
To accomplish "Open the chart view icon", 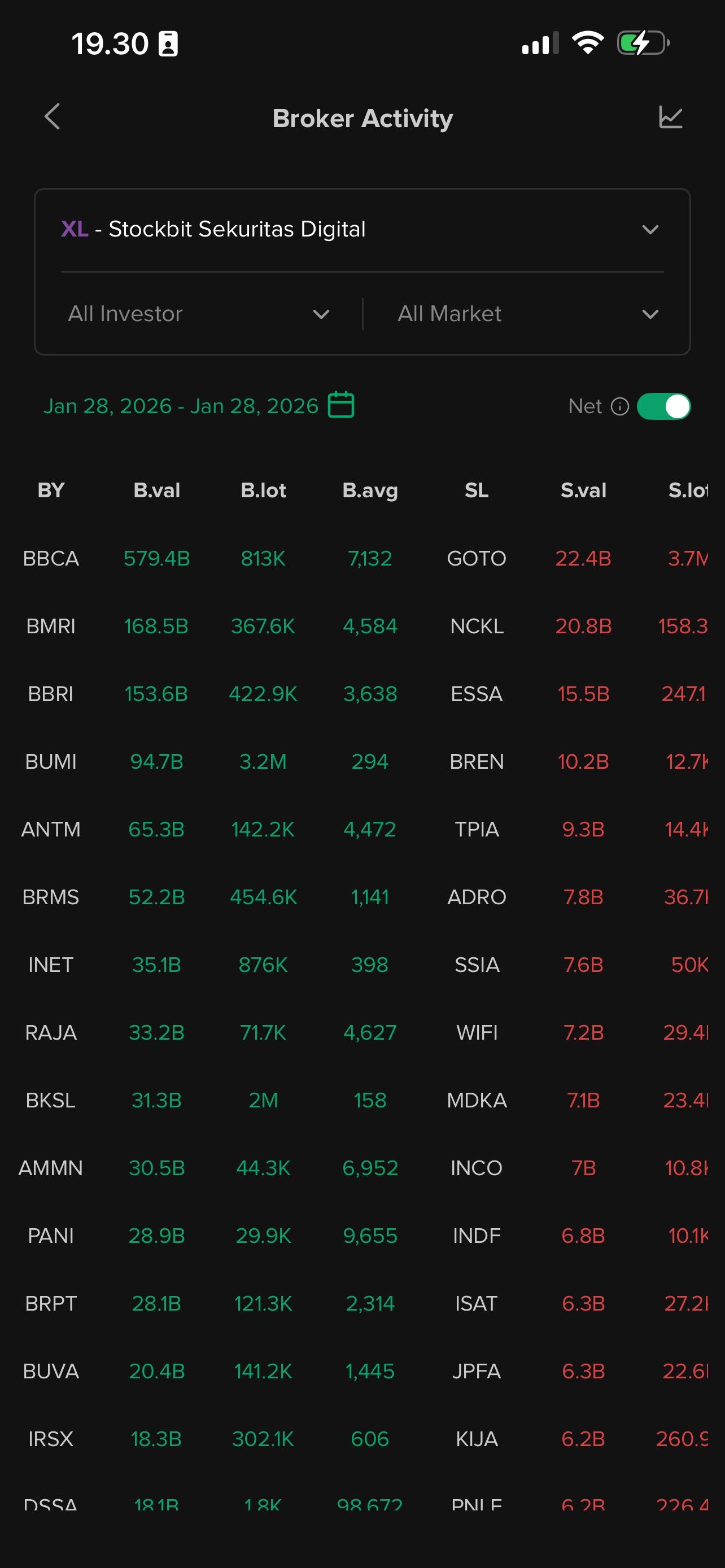I will click(670, 117).
